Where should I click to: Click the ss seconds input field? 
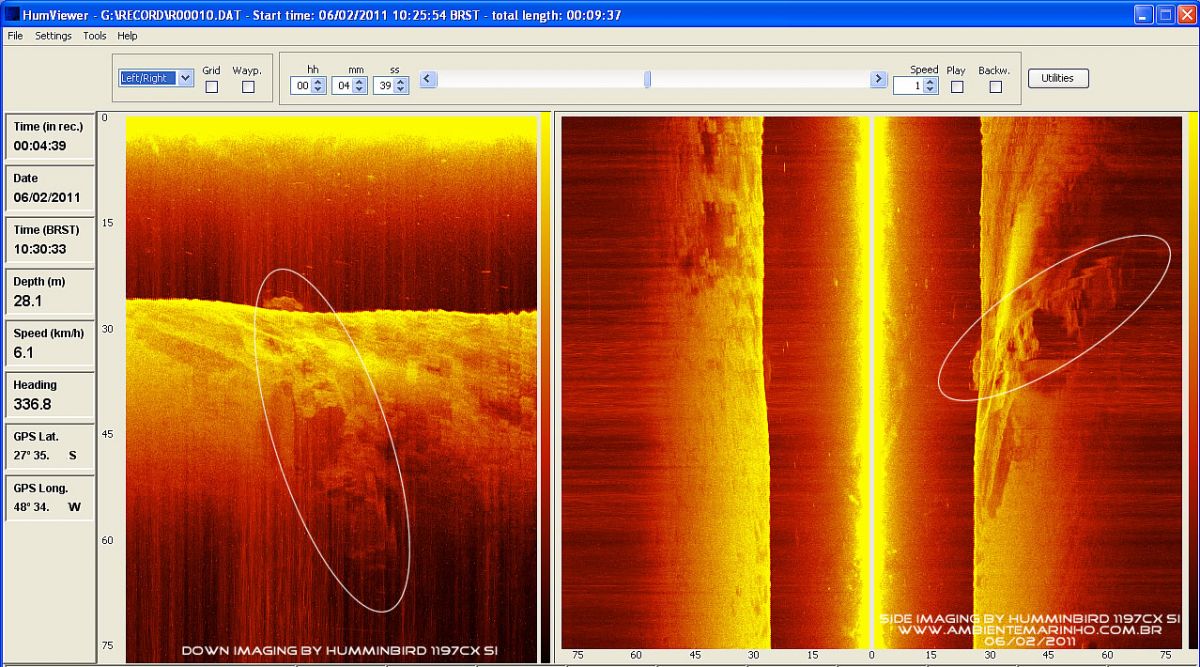383,86
